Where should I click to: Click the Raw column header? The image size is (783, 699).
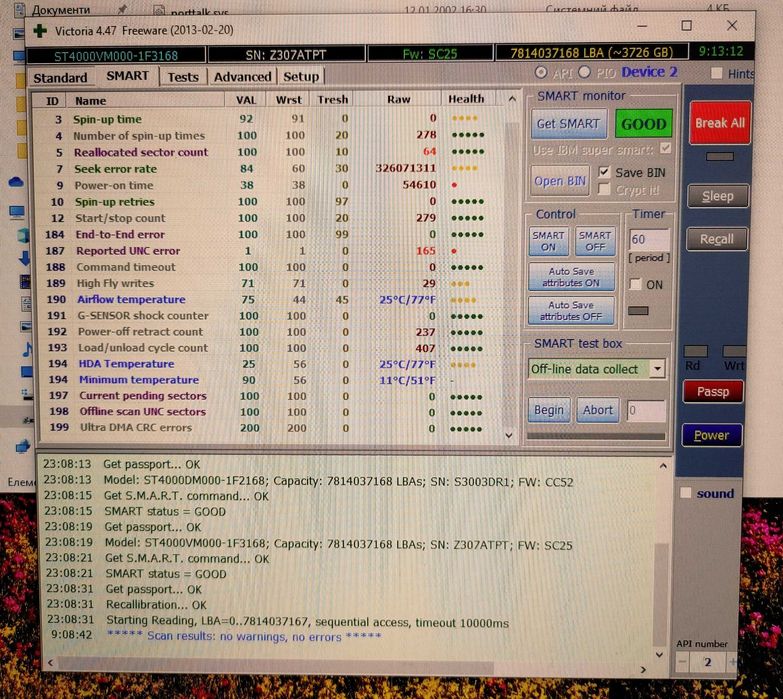coord(398,99)
